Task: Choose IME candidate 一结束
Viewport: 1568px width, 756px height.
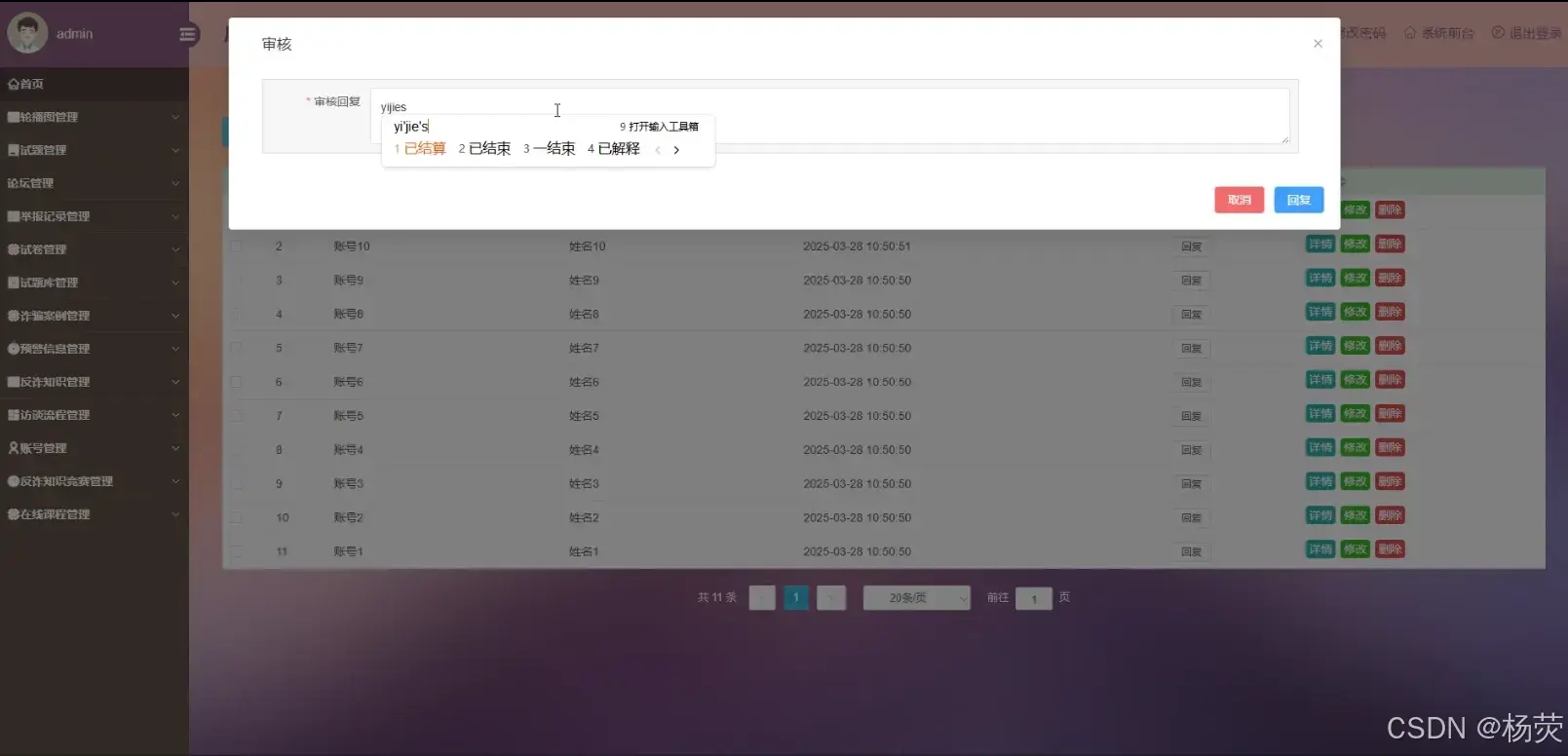Action: 549,149
